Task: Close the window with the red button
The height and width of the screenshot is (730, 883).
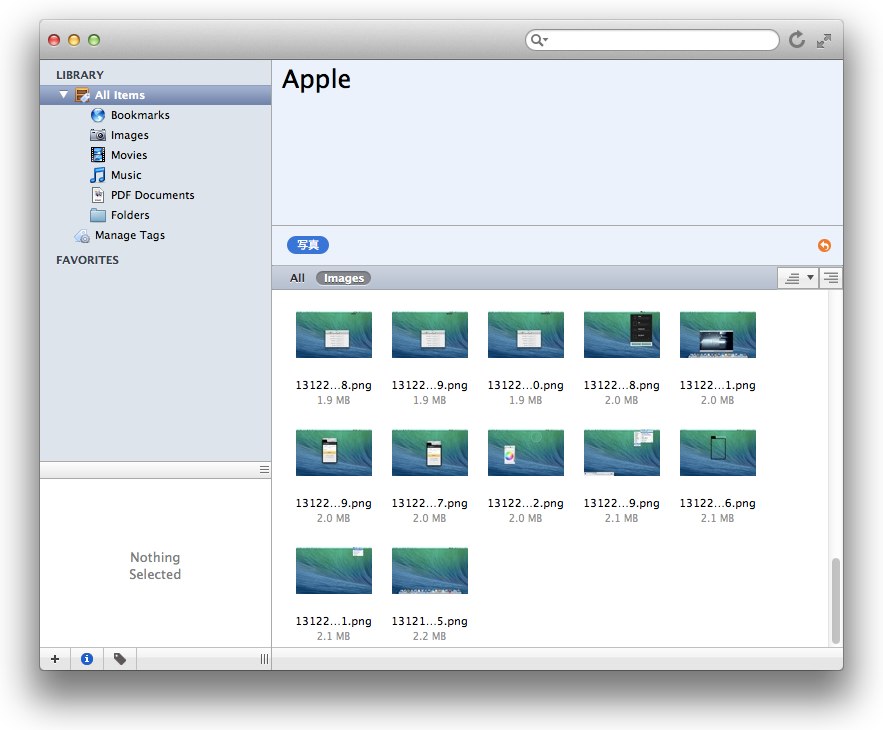Action: point(54,40)
